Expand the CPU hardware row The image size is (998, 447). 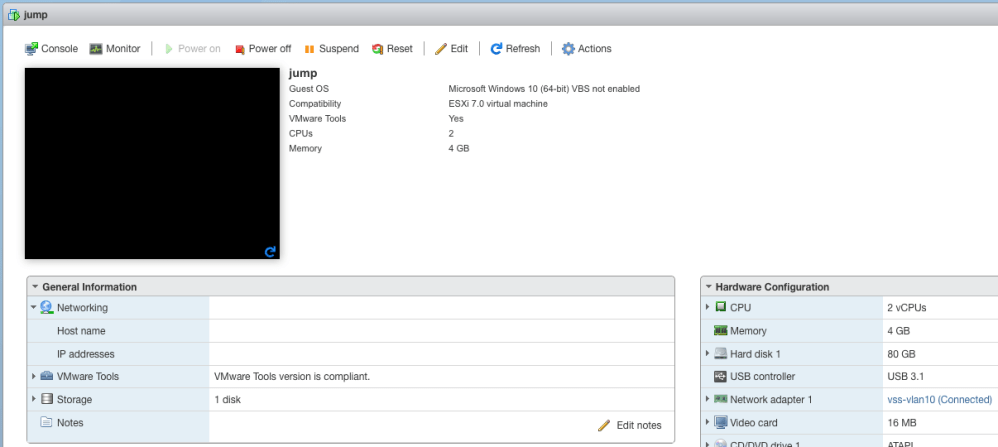(x=708, y=308)
